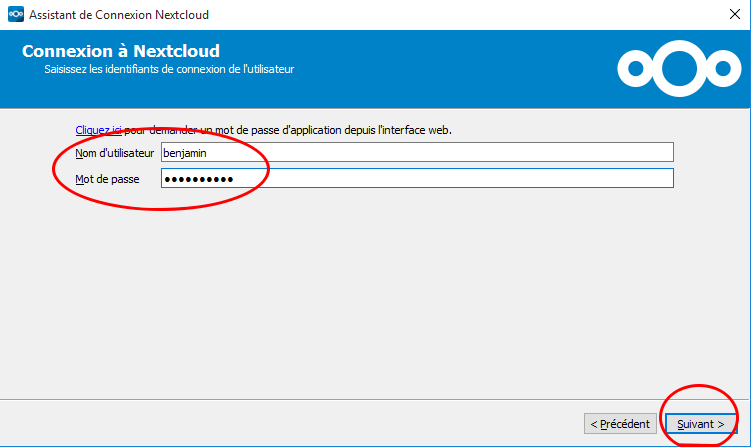Click the Nextcloud icon in the title bar
Image resolution: width=751 pixels, height=447 pixels.
[x=15, y=15]
